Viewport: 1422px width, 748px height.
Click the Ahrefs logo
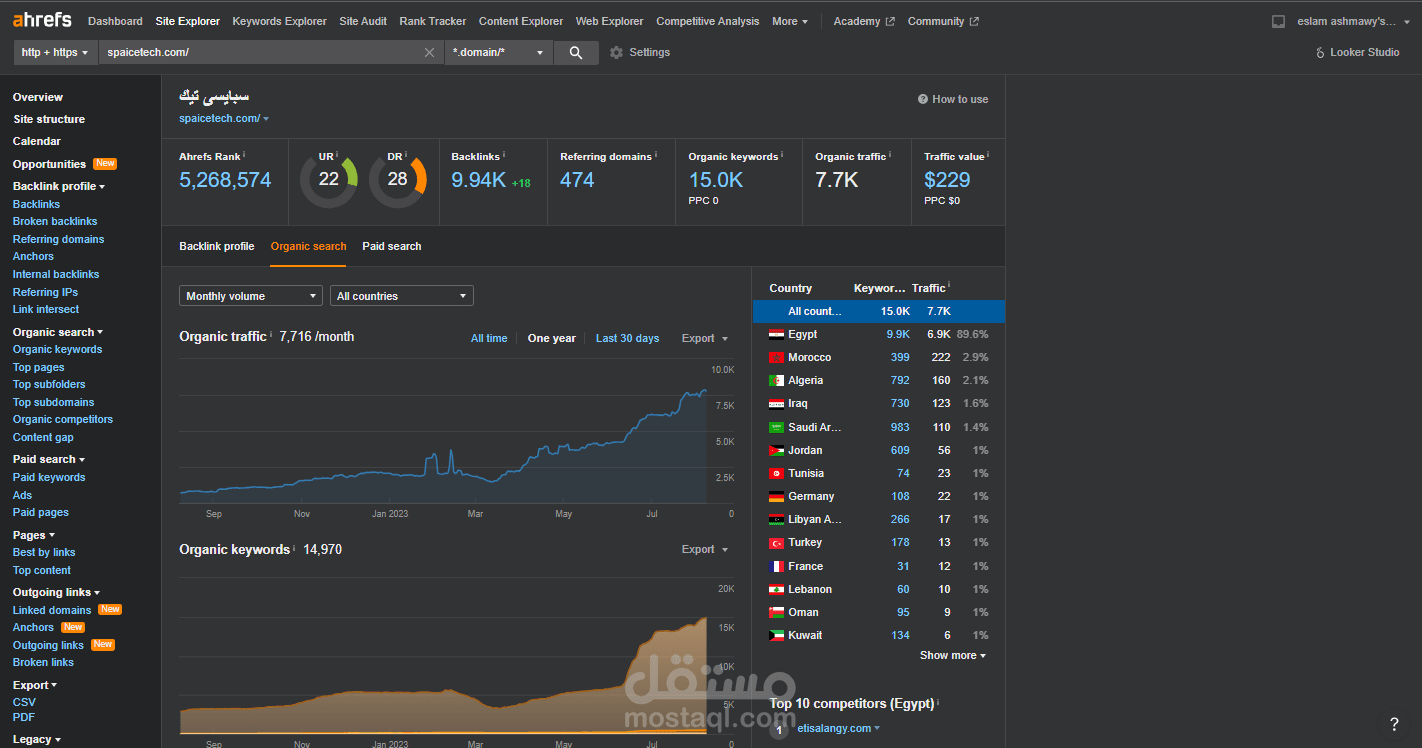(x=43, y=21)
